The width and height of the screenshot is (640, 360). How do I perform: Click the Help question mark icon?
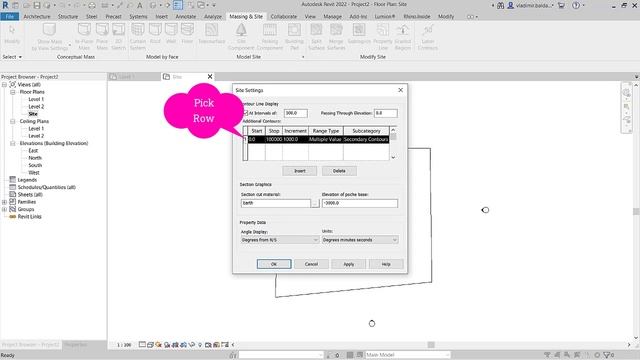point(576,5)
